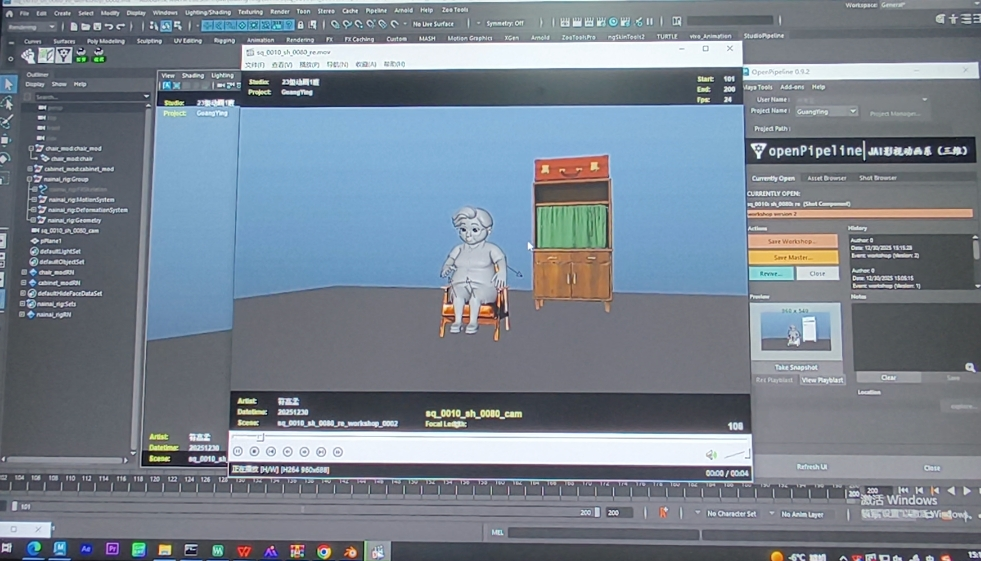Viewport: 981px width, 561px height.
Task: Click the Save Workshop button
Action: pos(792,241)
